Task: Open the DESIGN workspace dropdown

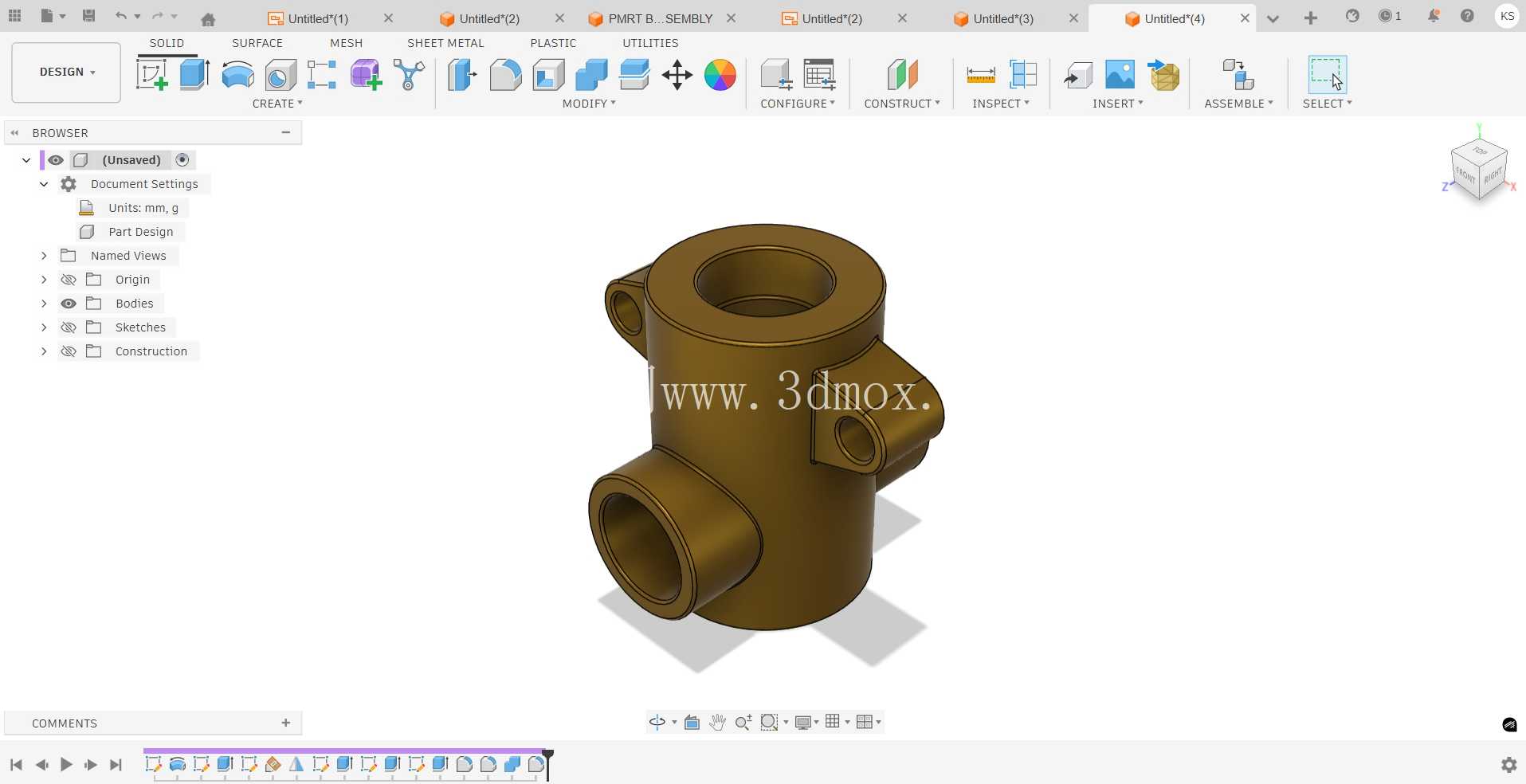Action: click(x=66, y=73)
